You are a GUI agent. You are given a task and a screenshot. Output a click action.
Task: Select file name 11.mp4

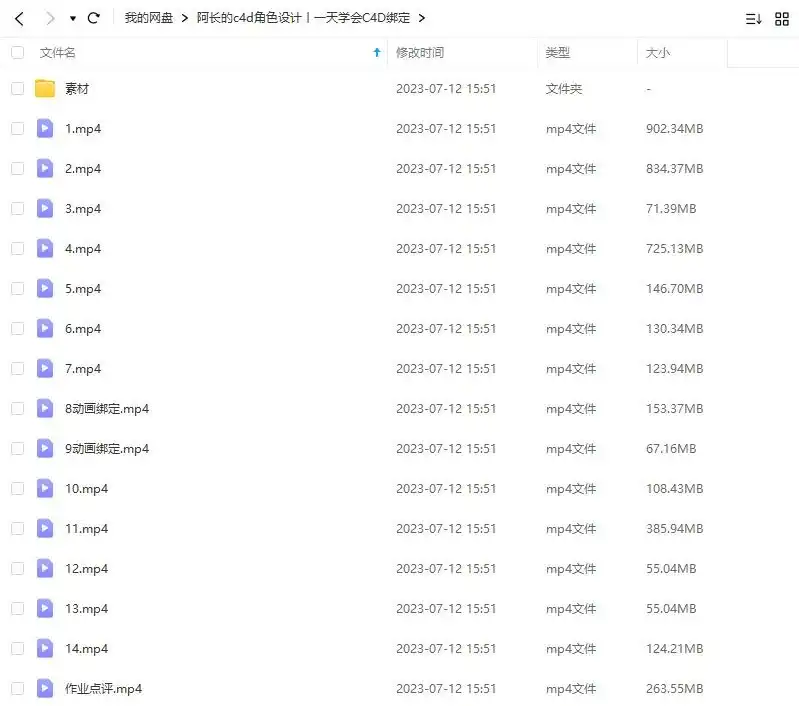[87, 529]
